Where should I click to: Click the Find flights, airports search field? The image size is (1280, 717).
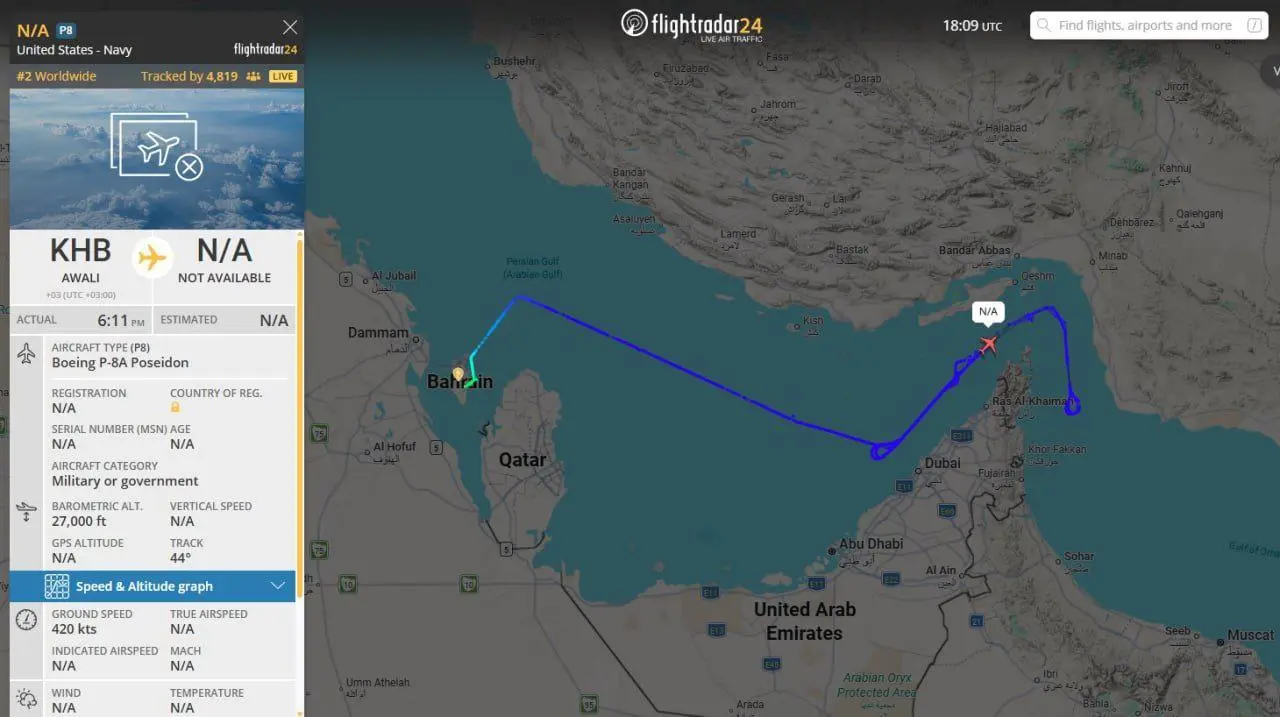(1149, 25)
